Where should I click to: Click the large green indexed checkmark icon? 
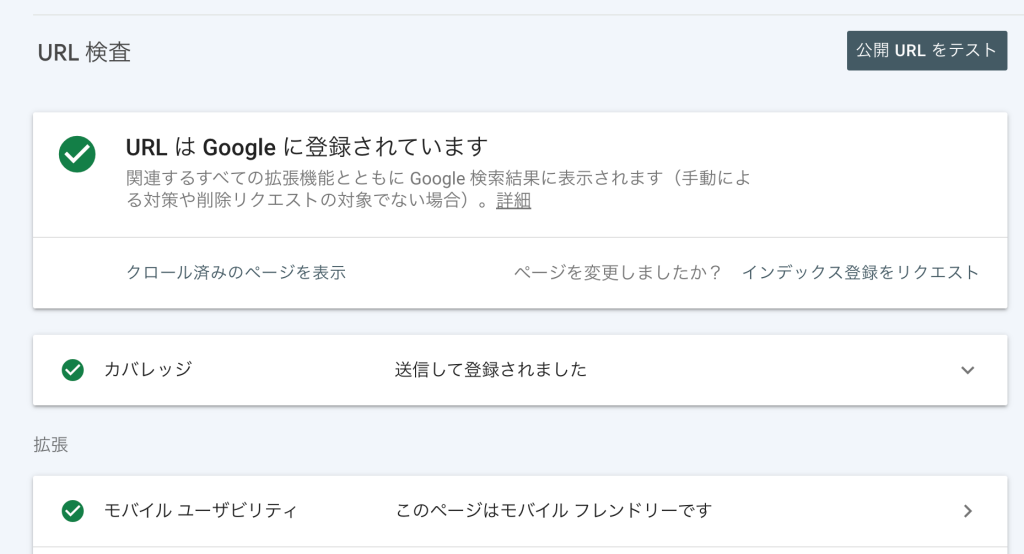[x=77, y=154]
